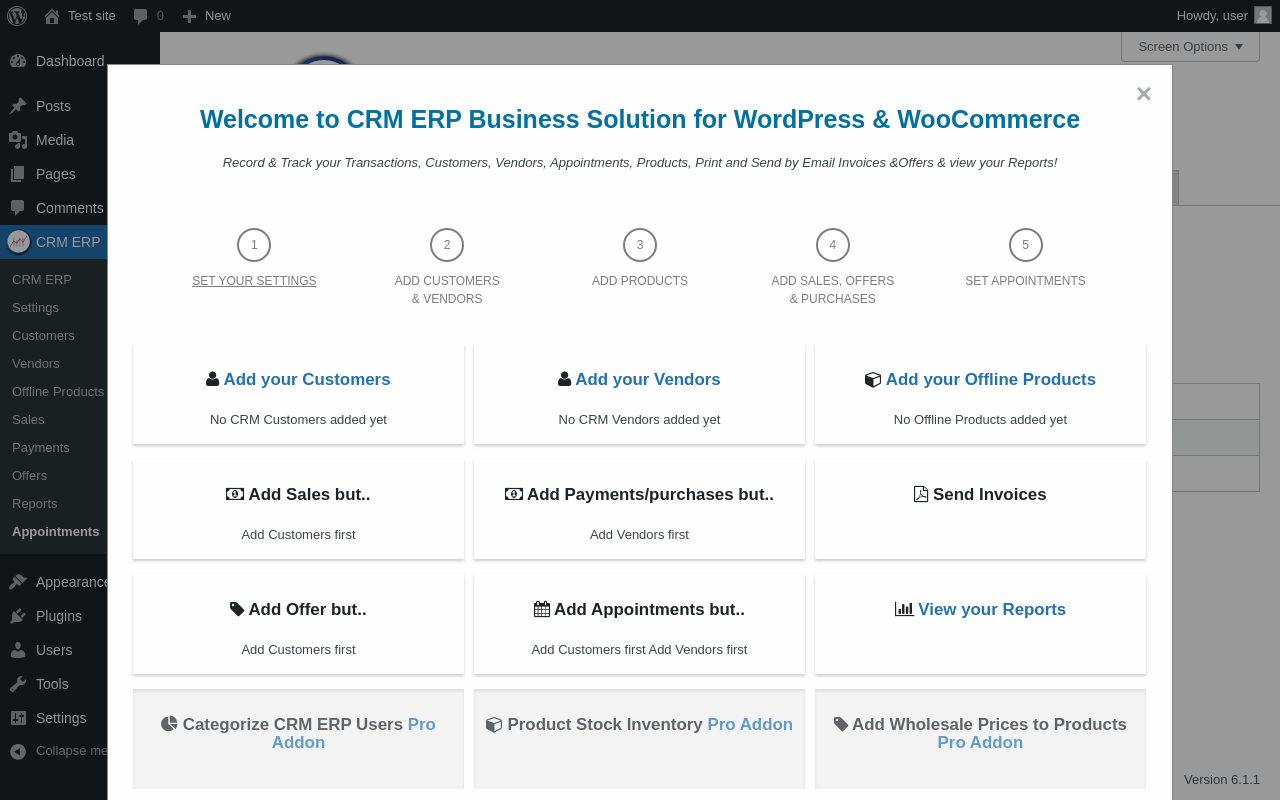The width and height of the screenshot is (1280, 800).
Task: Click the Users icon in sidebar
Action: (18, 650)
